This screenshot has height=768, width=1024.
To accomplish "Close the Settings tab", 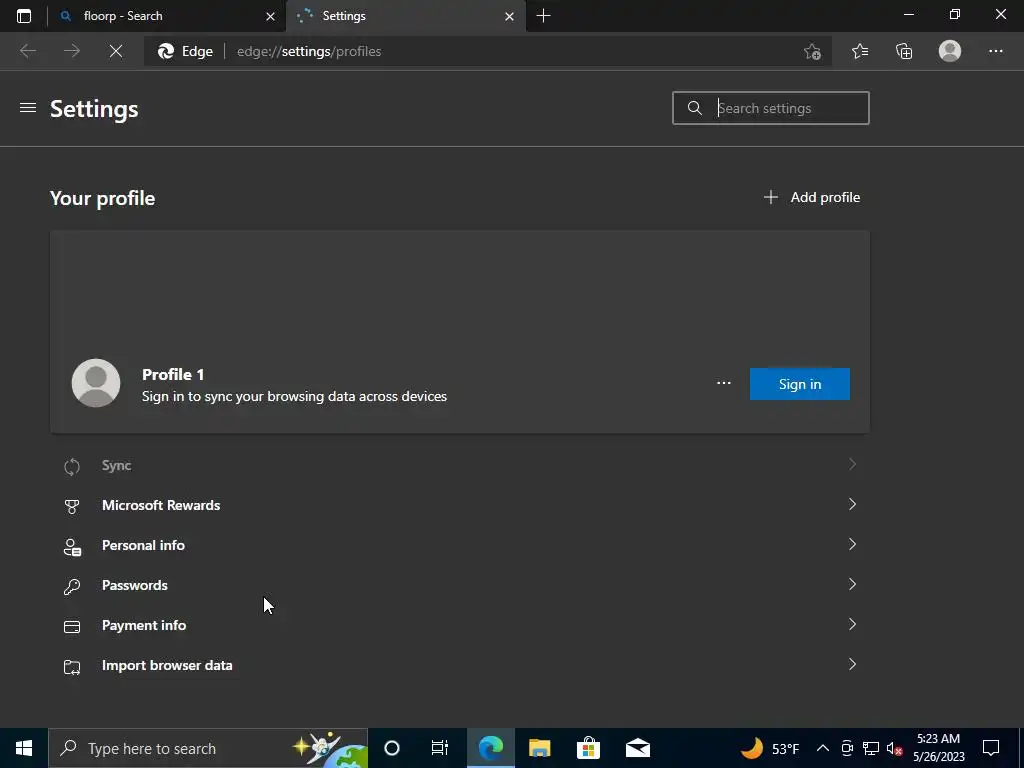I will (509, 16).
